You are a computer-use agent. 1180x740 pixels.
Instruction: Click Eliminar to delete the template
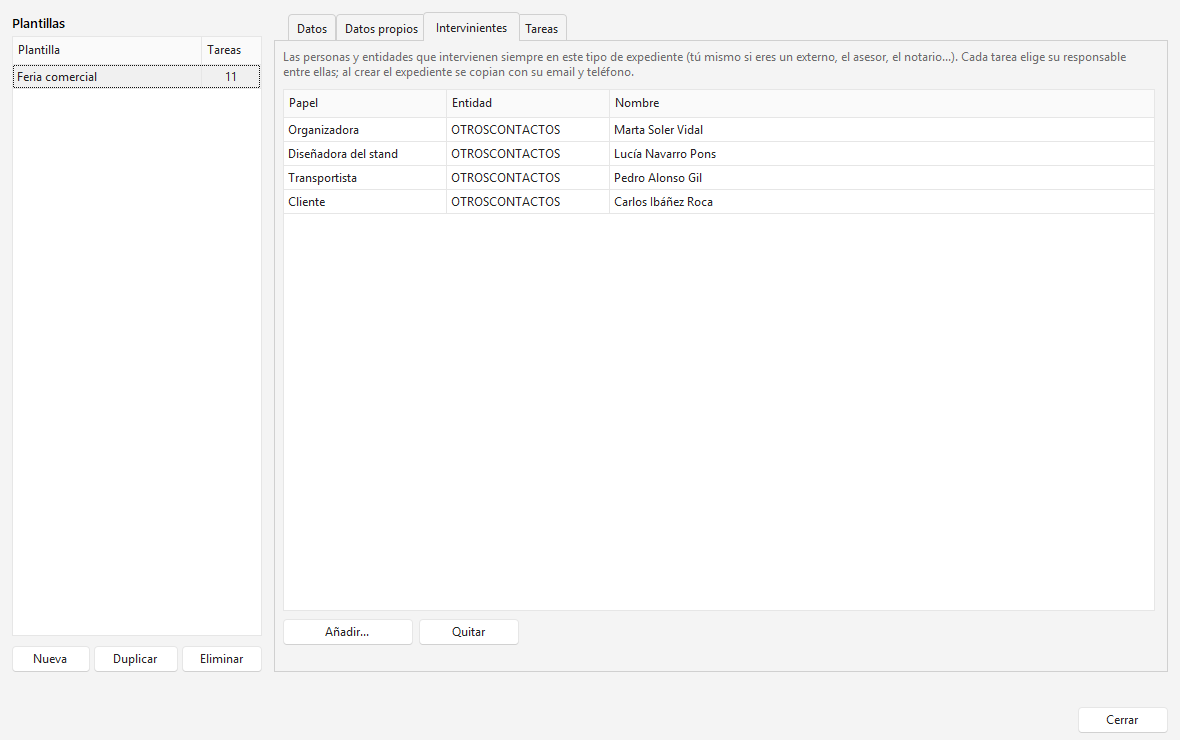[x=221, y=659]
